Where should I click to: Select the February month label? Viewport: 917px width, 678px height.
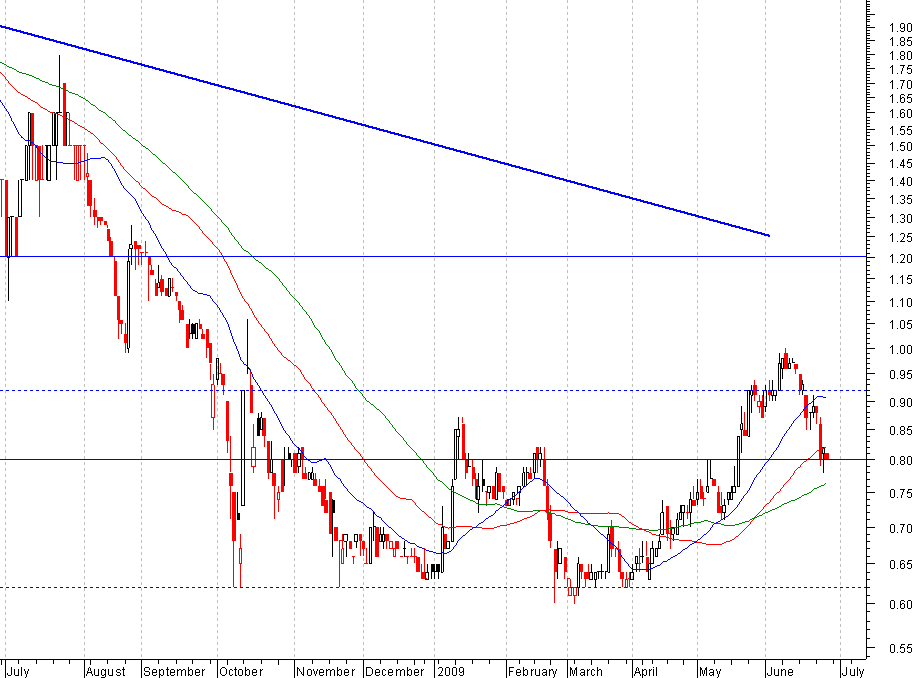pyautogui.click(x=533, y=671)
